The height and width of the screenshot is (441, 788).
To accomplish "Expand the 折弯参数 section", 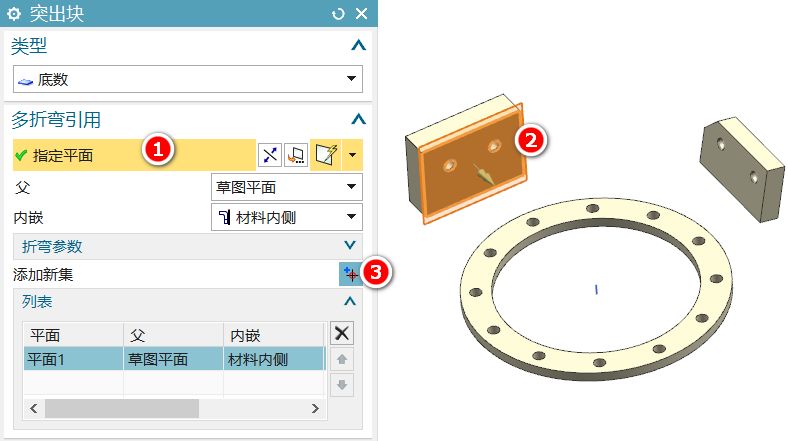I will pos(350,245).
